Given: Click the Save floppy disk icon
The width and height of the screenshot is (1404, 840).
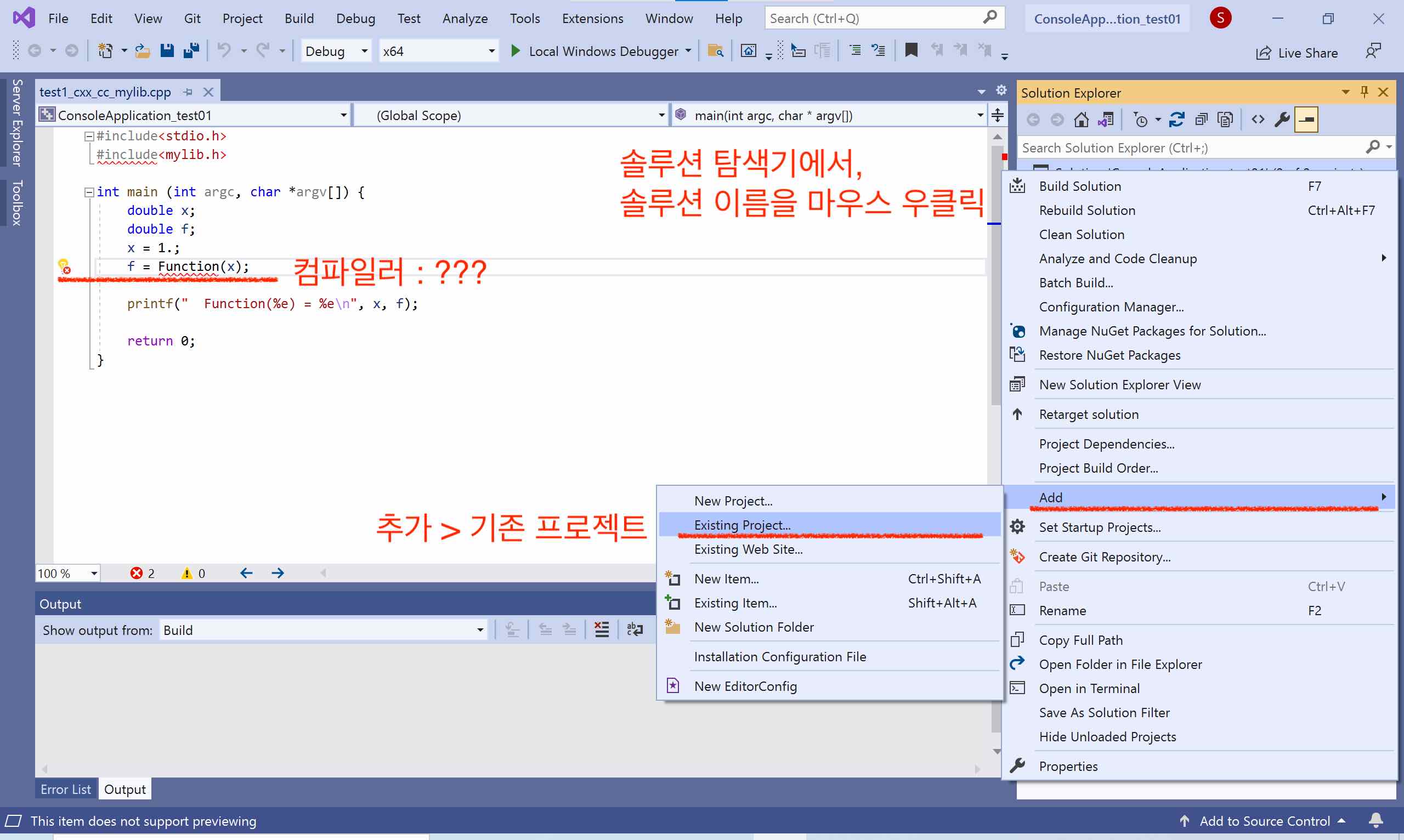Looking at the screenshot, I should [166, 51].
